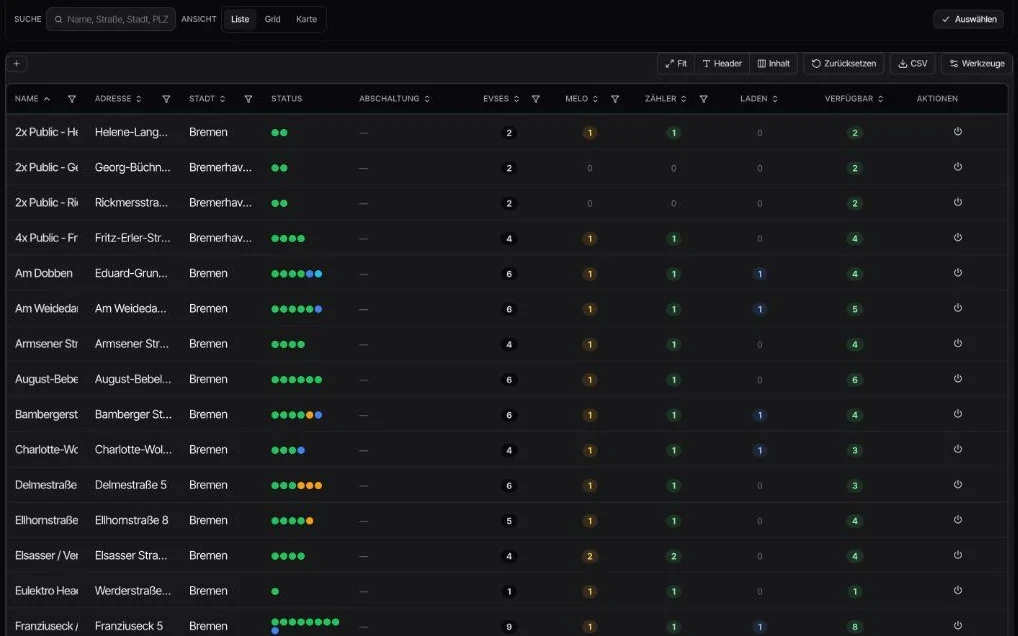Export table via CSV button
This screenshot has width=1018, height=636.
[x=913, y=64]
